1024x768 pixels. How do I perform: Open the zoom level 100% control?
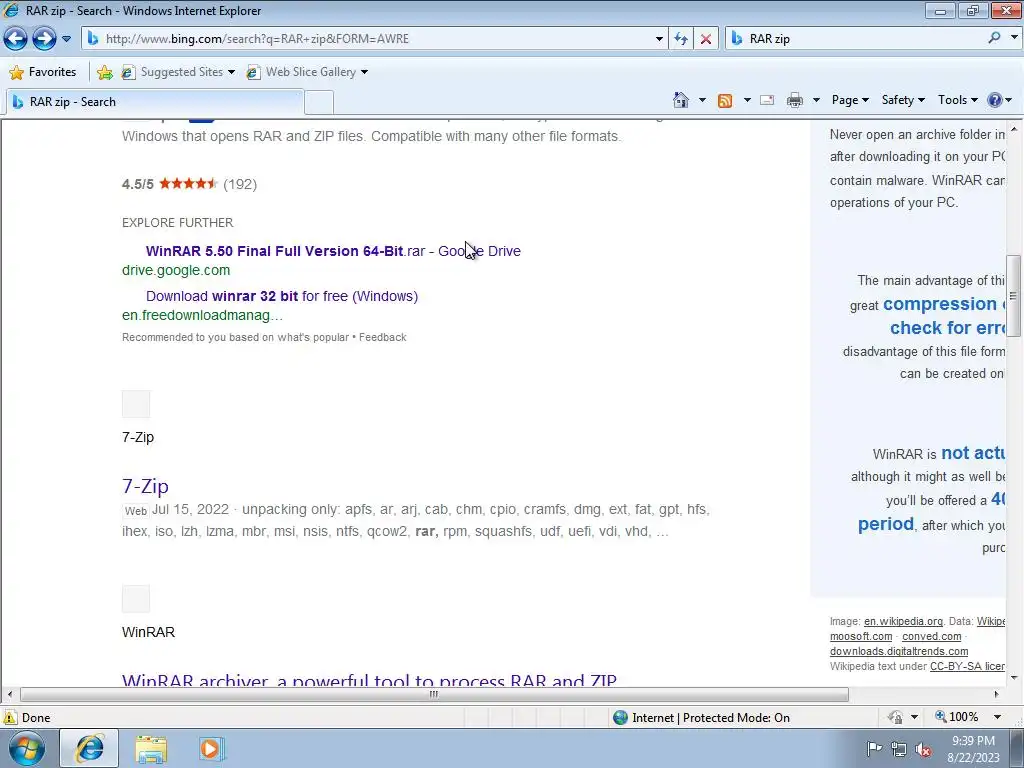956,717
